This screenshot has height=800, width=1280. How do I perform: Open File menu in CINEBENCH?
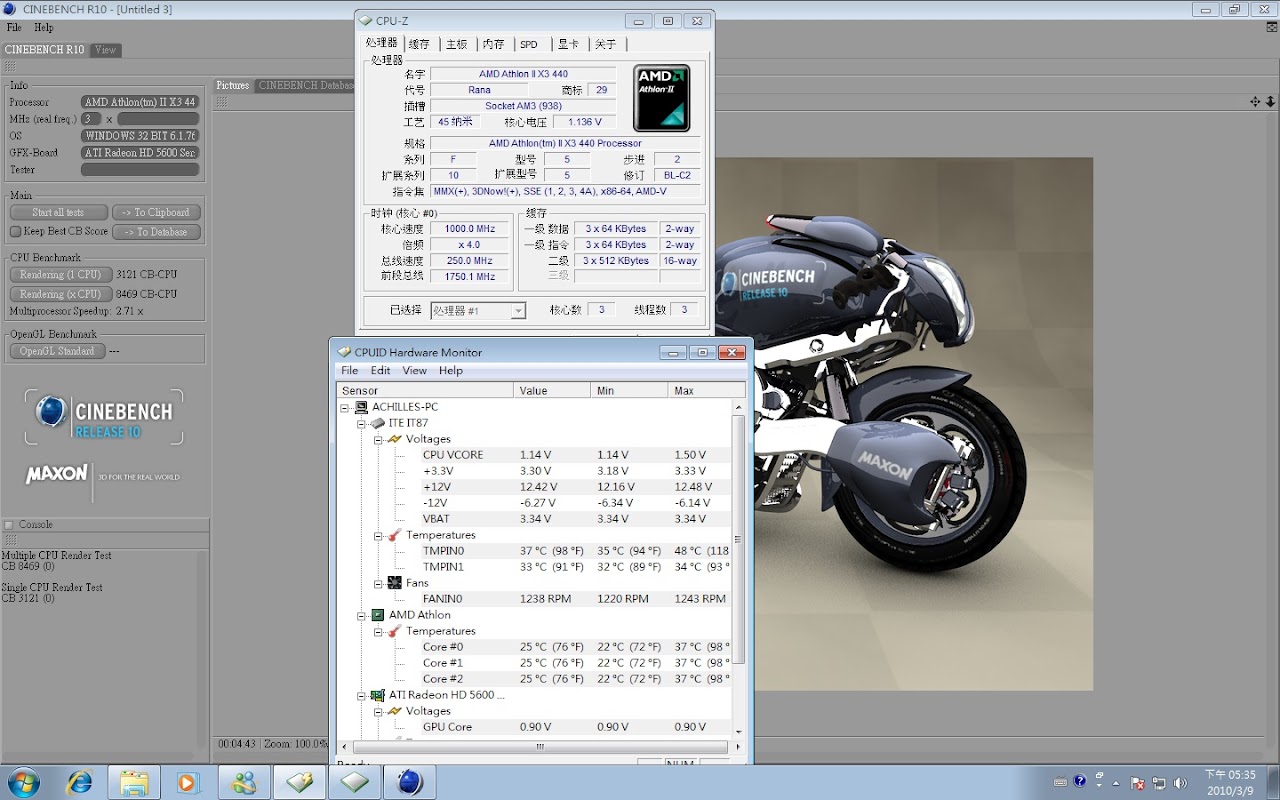(14, 27)
